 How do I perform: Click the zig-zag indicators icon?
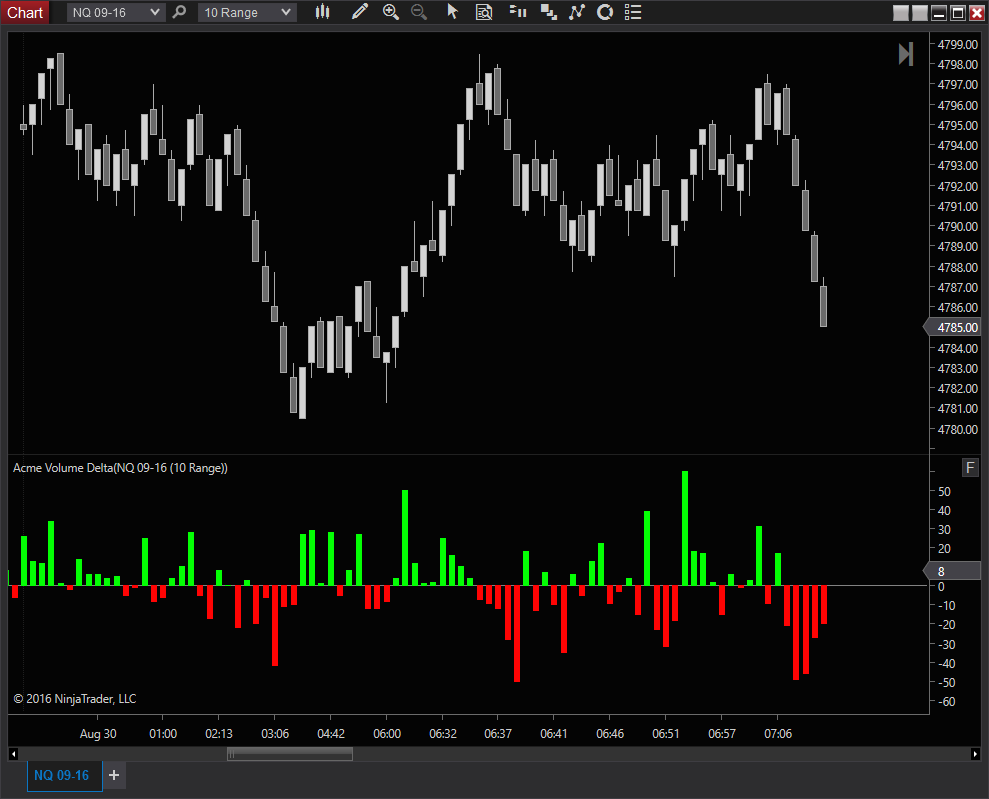coord(576,12)
